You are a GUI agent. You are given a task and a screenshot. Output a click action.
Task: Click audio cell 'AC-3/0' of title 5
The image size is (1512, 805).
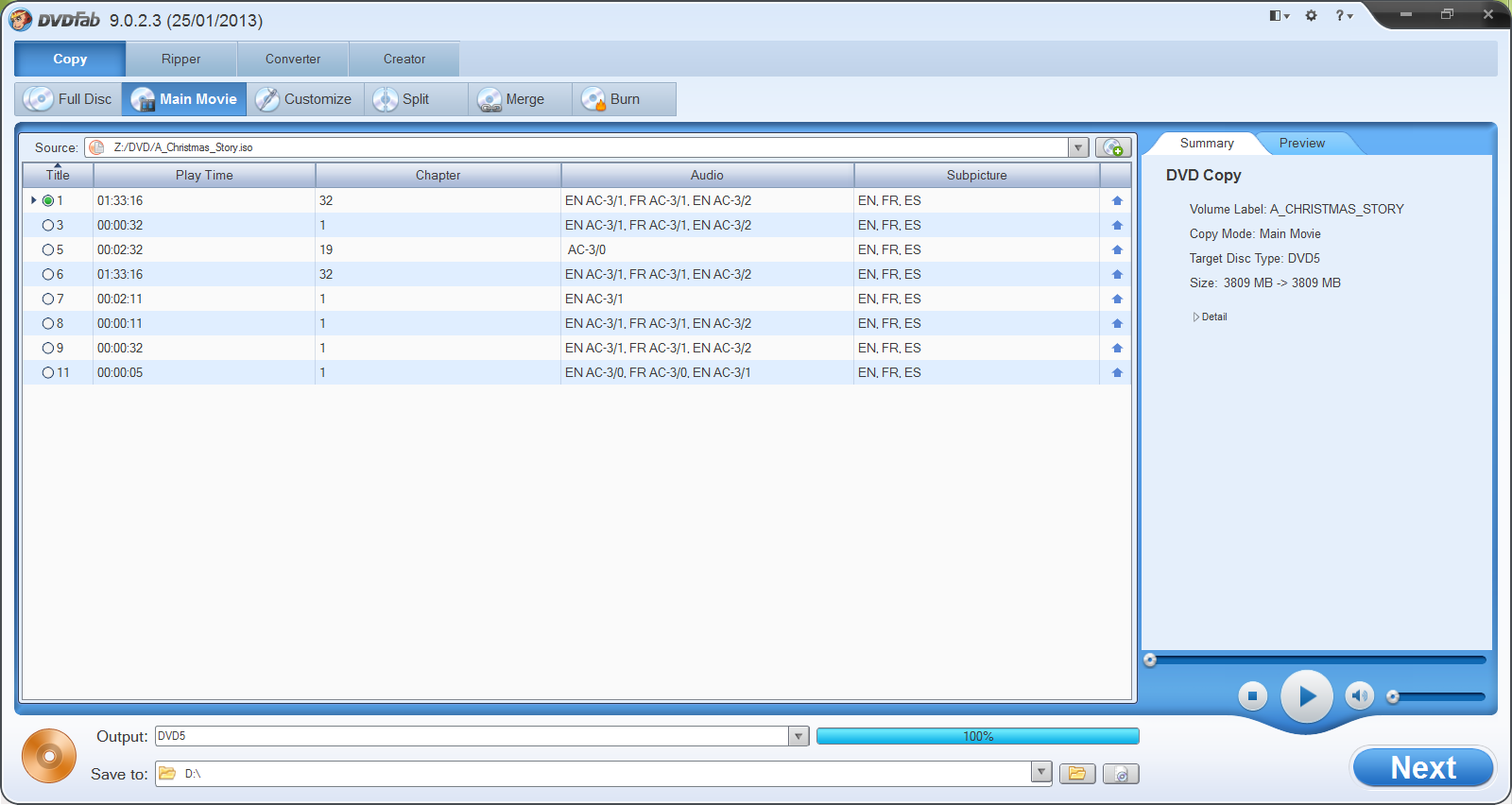[x=587, y=249]
